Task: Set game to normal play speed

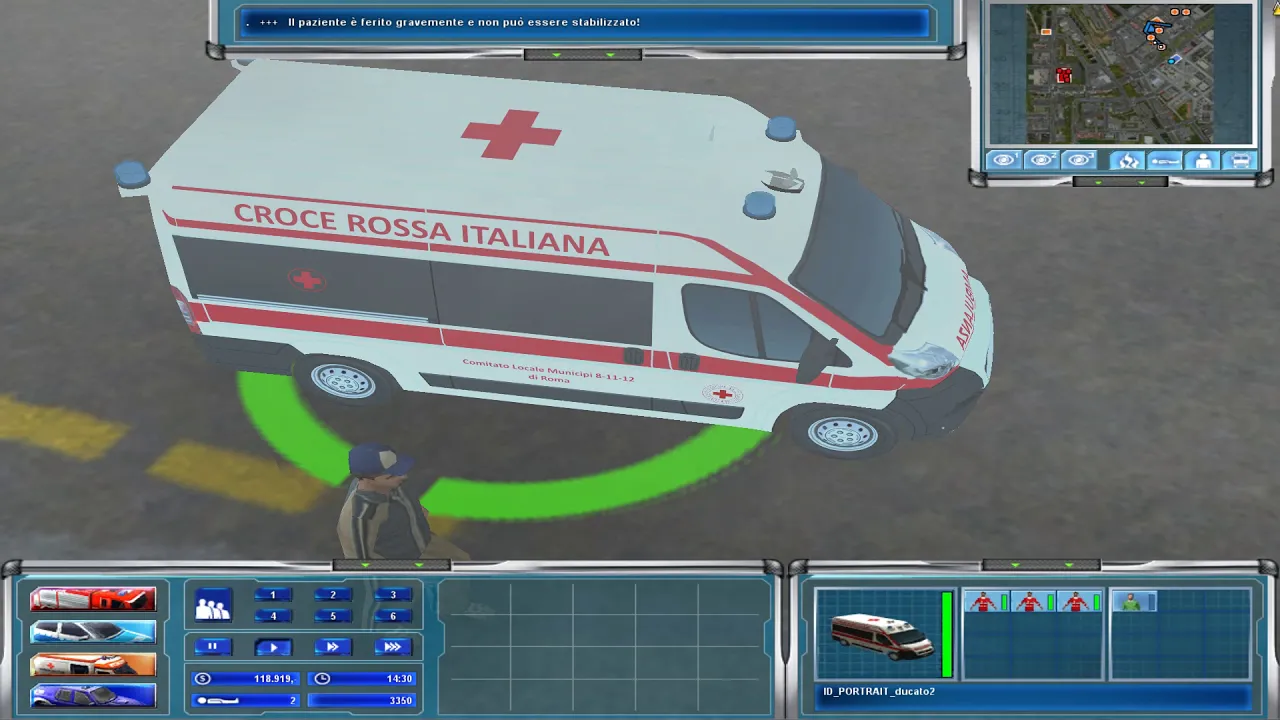Action: [273, 647]
